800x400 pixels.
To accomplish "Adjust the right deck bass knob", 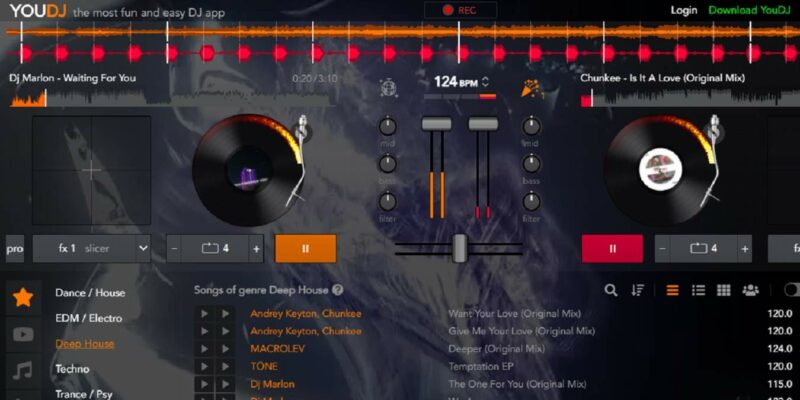I will (x=531, y=163).
